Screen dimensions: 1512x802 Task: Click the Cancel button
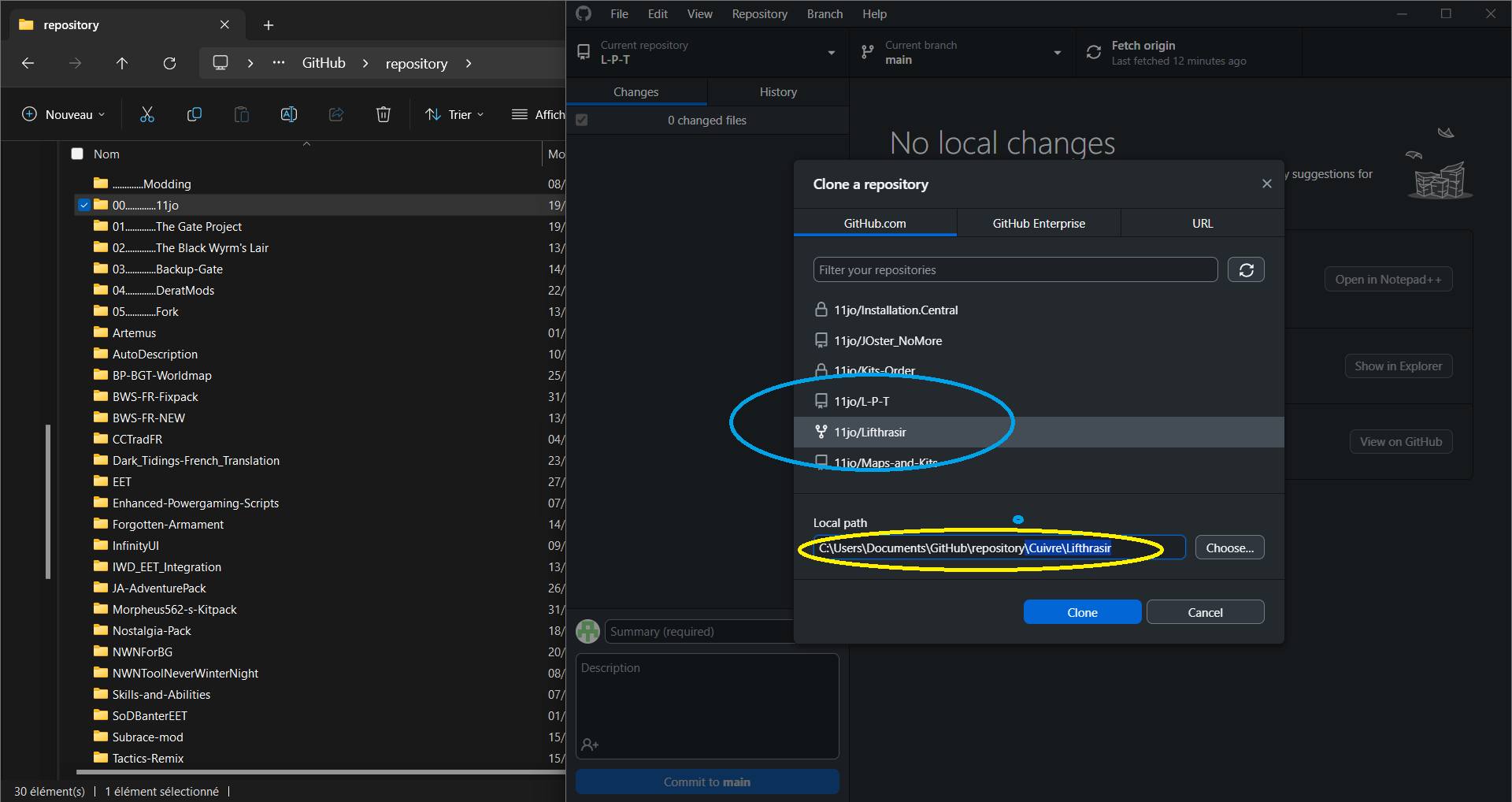click(1205, 612)
